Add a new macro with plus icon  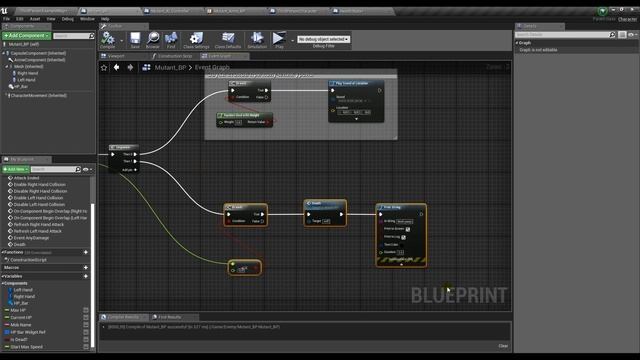pyautogui.click(x=86, y=267)
